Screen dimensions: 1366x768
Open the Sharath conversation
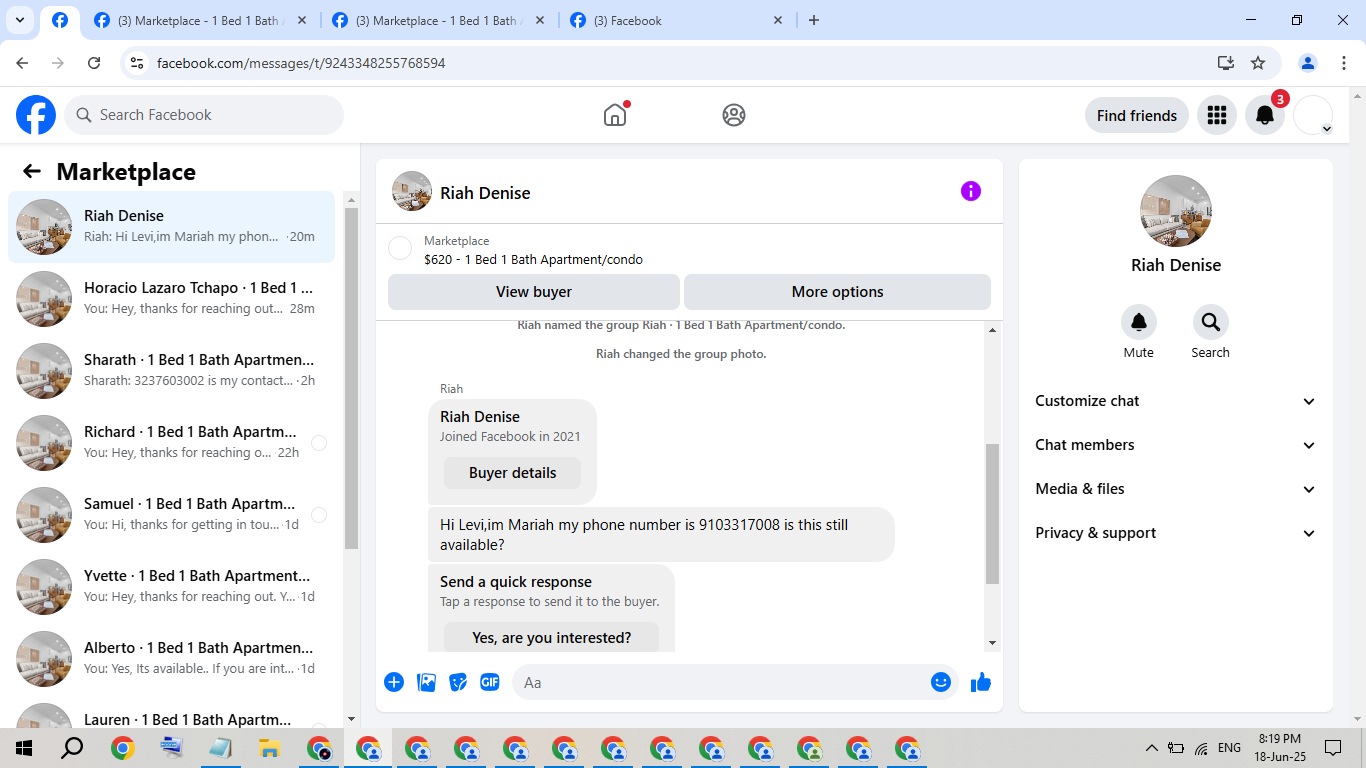click(171, 371)
